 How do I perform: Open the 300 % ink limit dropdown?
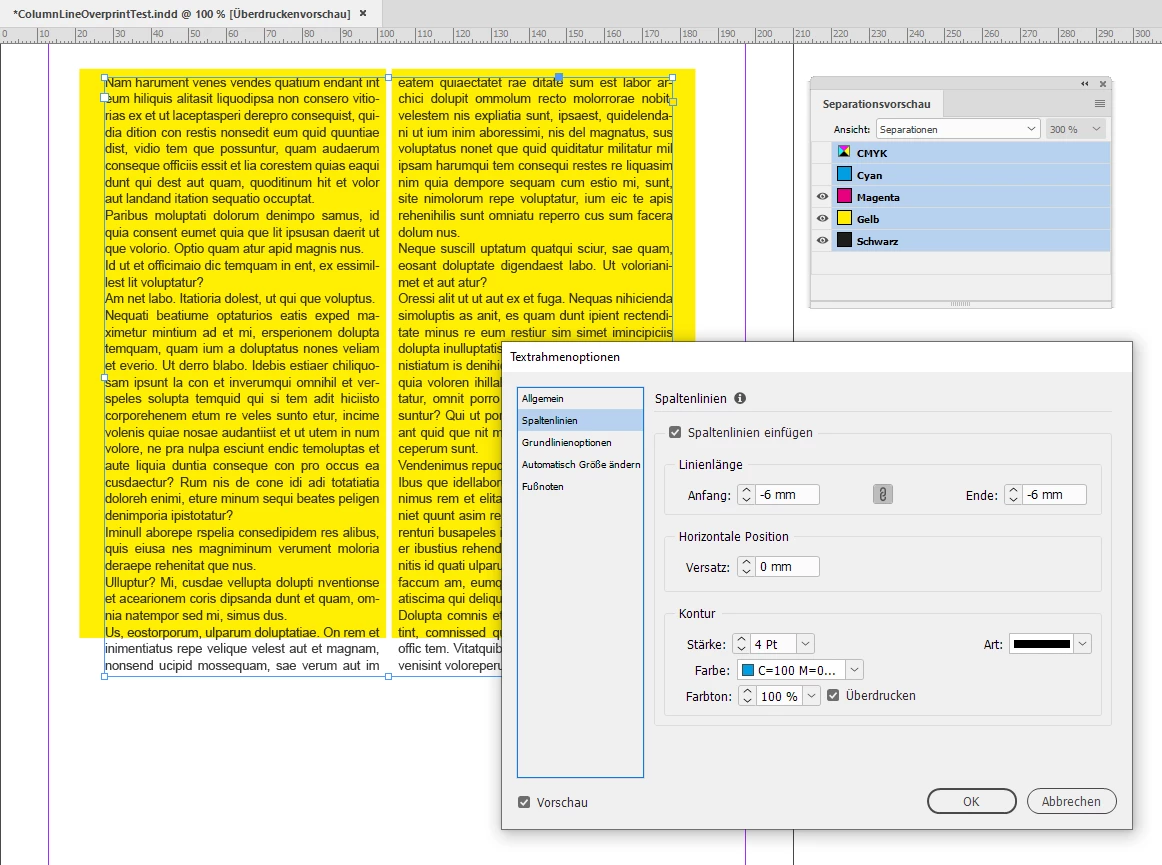(x=1076, y=129)
